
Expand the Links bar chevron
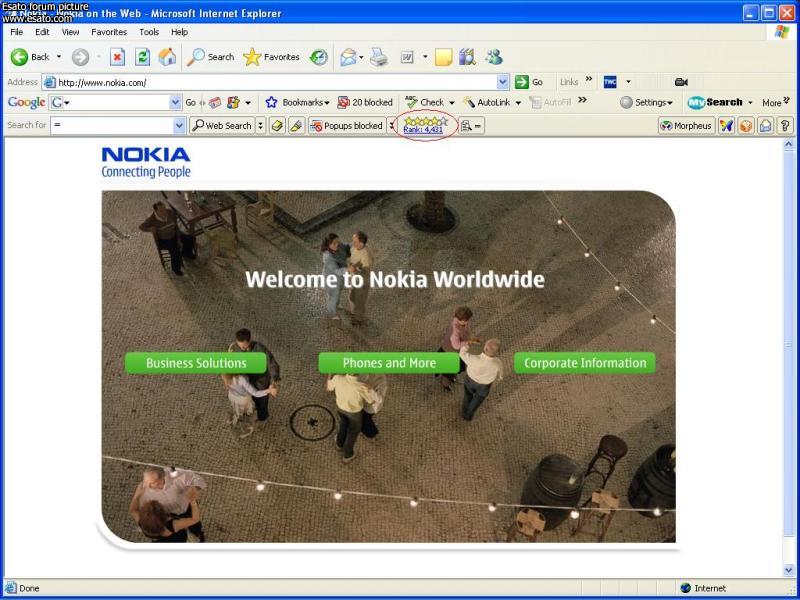[589, 79]
